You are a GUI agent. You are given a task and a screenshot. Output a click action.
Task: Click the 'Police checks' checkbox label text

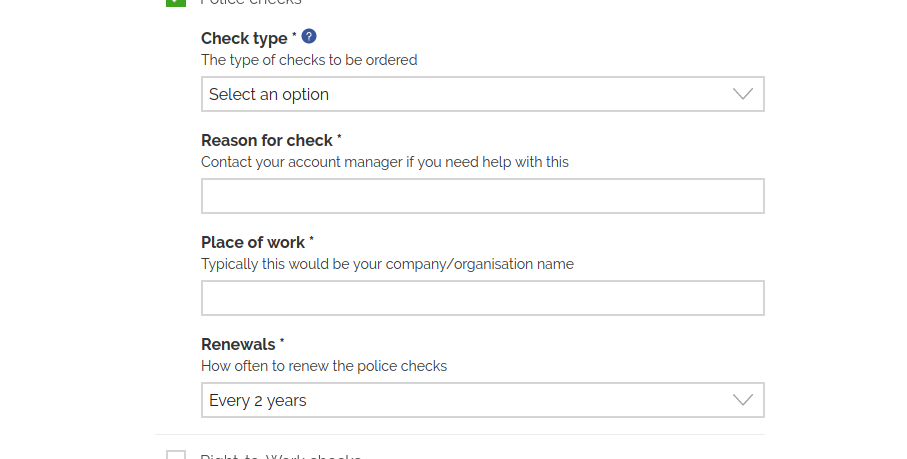(x=250, y=2)
